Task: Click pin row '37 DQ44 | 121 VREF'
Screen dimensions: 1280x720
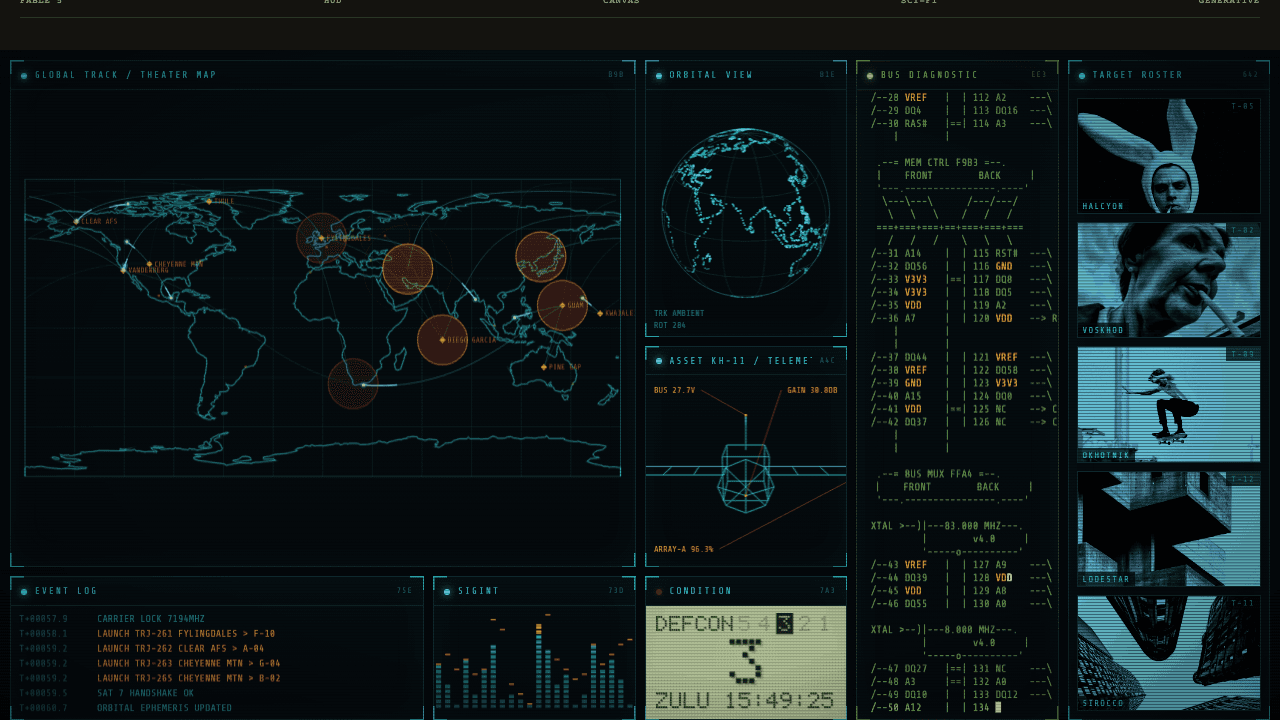Action: click(961, 358)
